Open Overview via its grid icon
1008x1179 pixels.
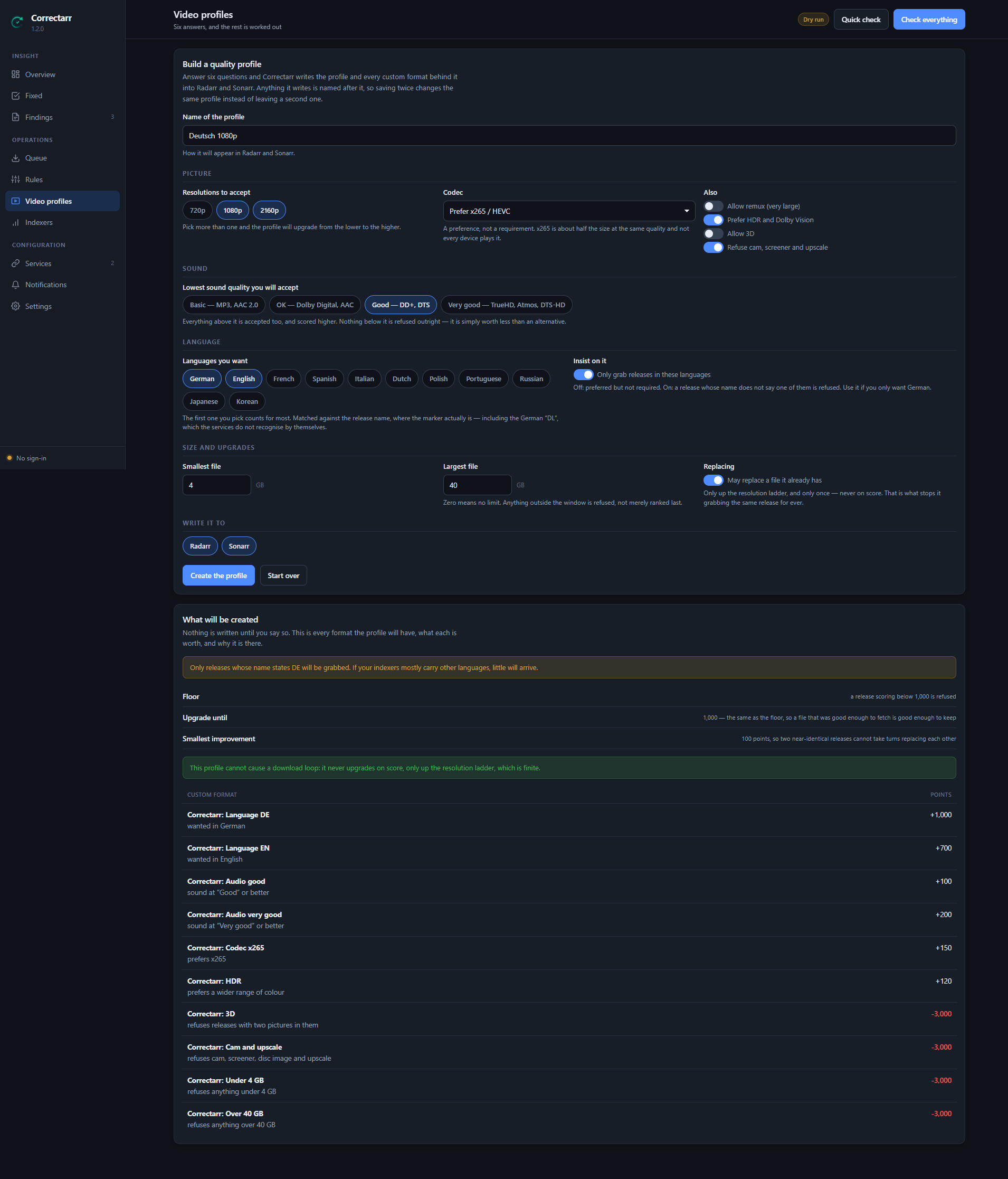[x=15, y=74]
